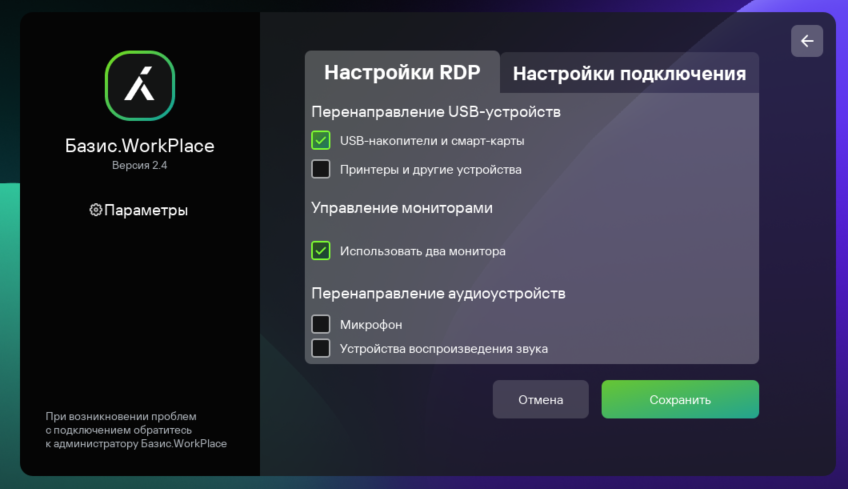Click the back arrow button
The width and height of the screenshot is (848, 489).
(x=806, y=41)
